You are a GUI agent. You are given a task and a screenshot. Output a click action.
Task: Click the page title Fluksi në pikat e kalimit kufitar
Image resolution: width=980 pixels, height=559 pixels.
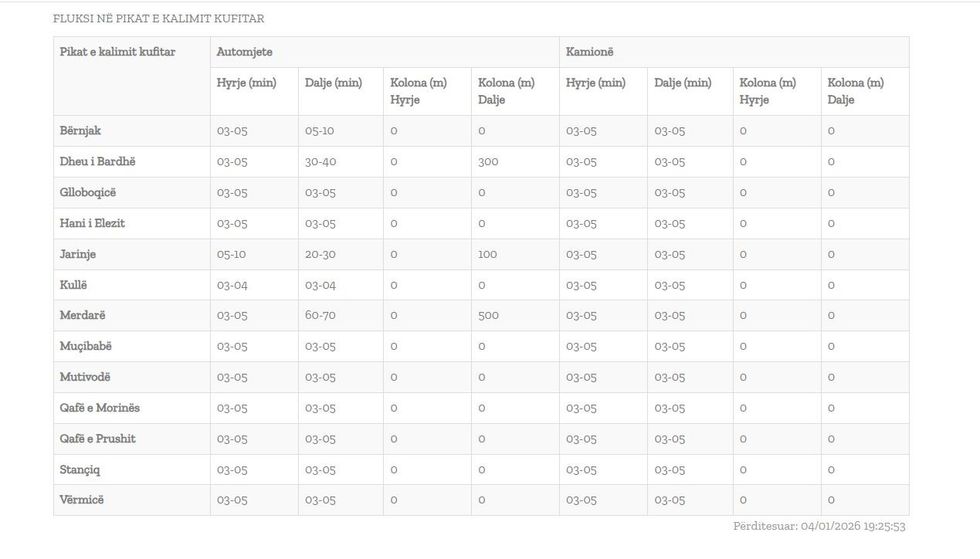click(x=158, y=19)
